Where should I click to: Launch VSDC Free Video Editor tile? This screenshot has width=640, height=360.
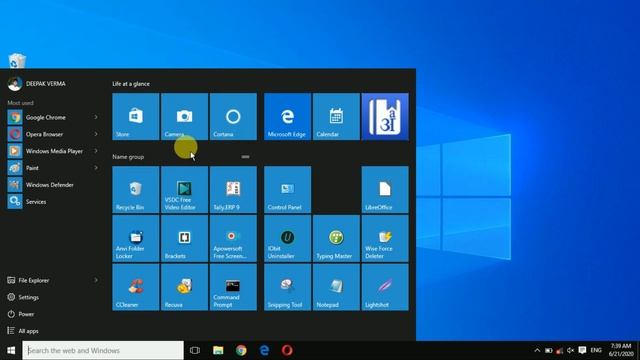click(184, 189)
